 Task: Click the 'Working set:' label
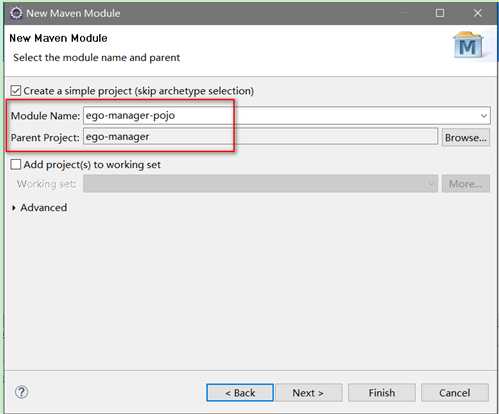(46, 184)
